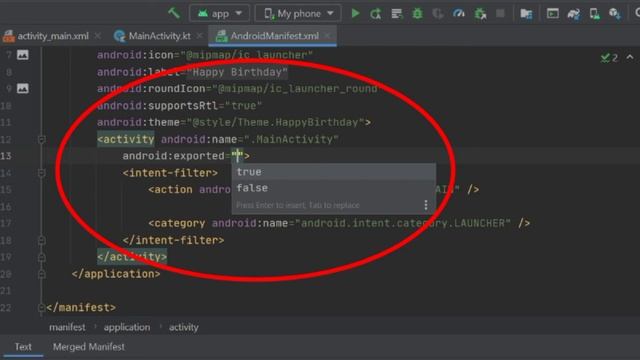Close the activity_main.xml tab
This screenshot has width=640, height=360.
coord(98,36)
